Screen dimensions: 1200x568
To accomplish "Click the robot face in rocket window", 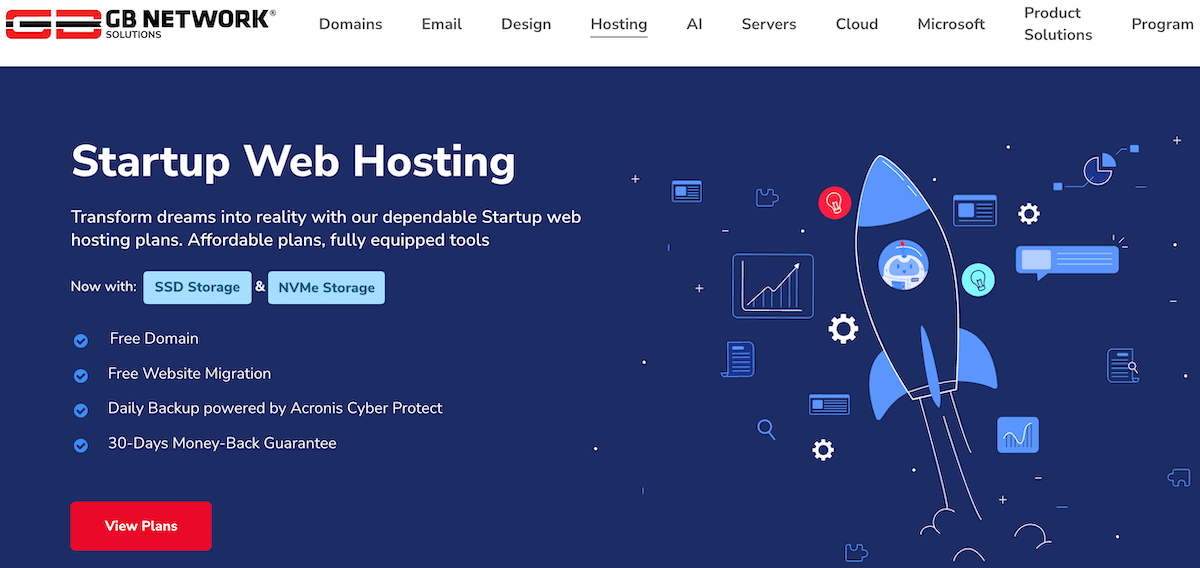I will point(904,265).
